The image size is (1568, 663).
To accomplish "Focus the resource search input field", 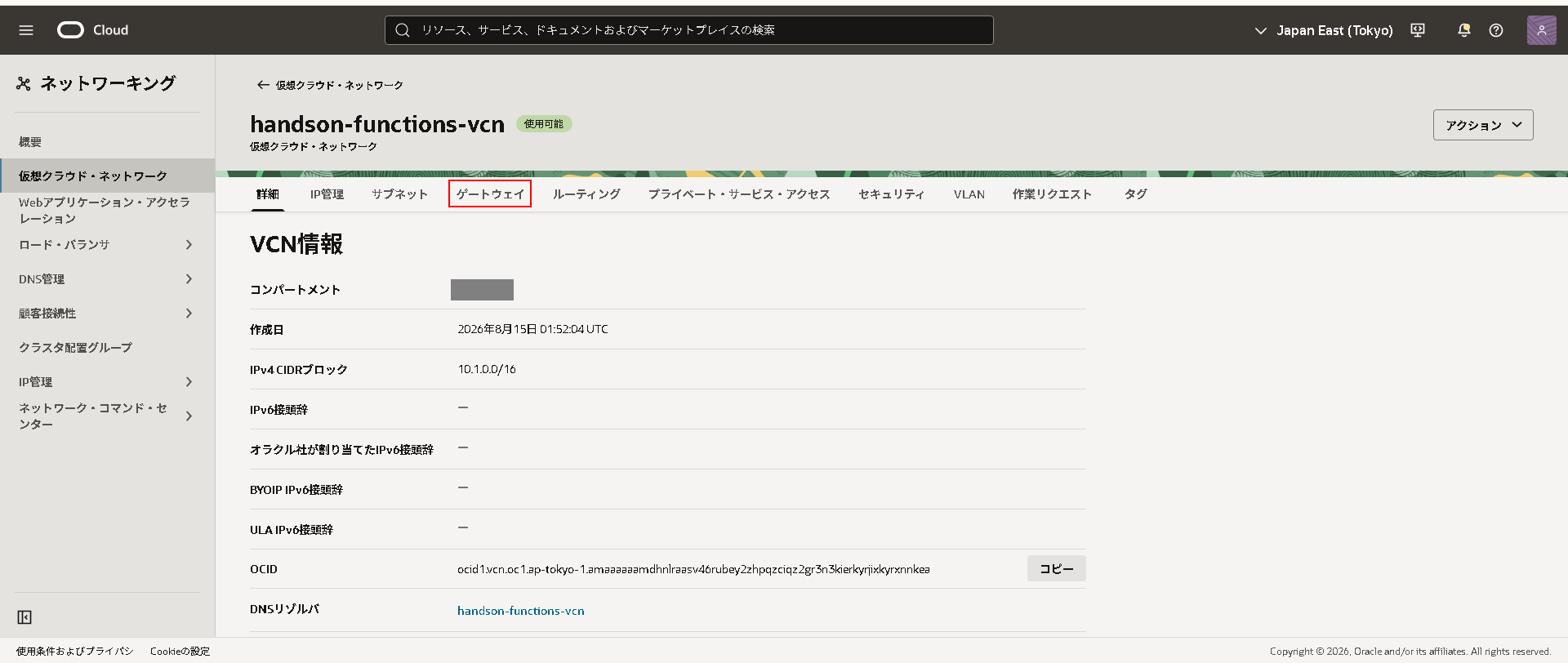I will point(689,30).
